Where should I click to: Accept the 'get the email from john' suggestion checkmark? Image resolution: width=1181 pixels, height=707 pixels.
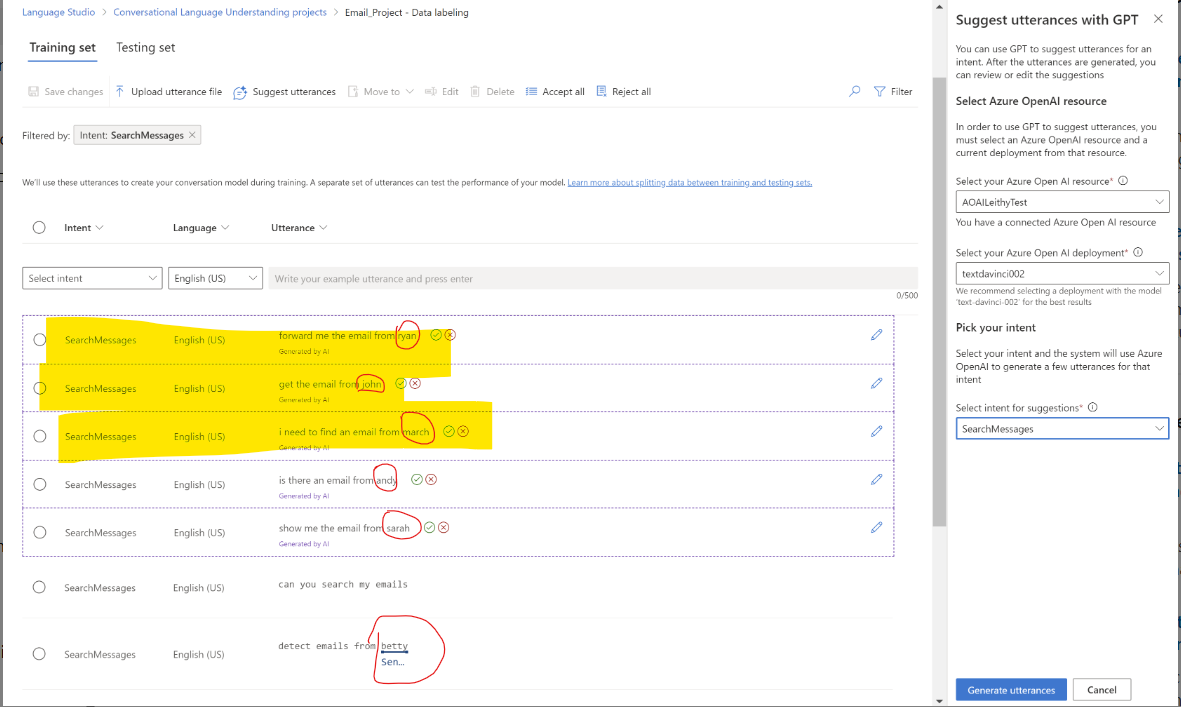(x=400, y=382)
